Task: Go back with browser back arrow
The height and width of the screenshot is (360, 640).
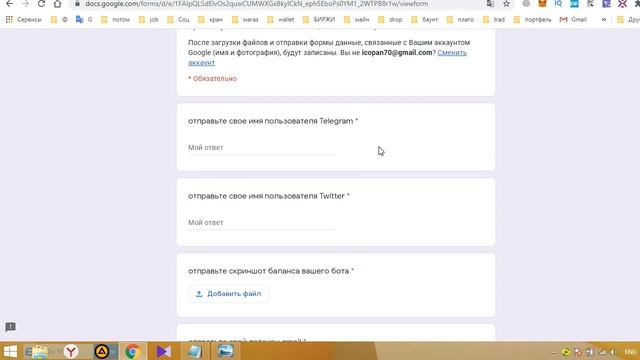Action: [x=9, y=4]
